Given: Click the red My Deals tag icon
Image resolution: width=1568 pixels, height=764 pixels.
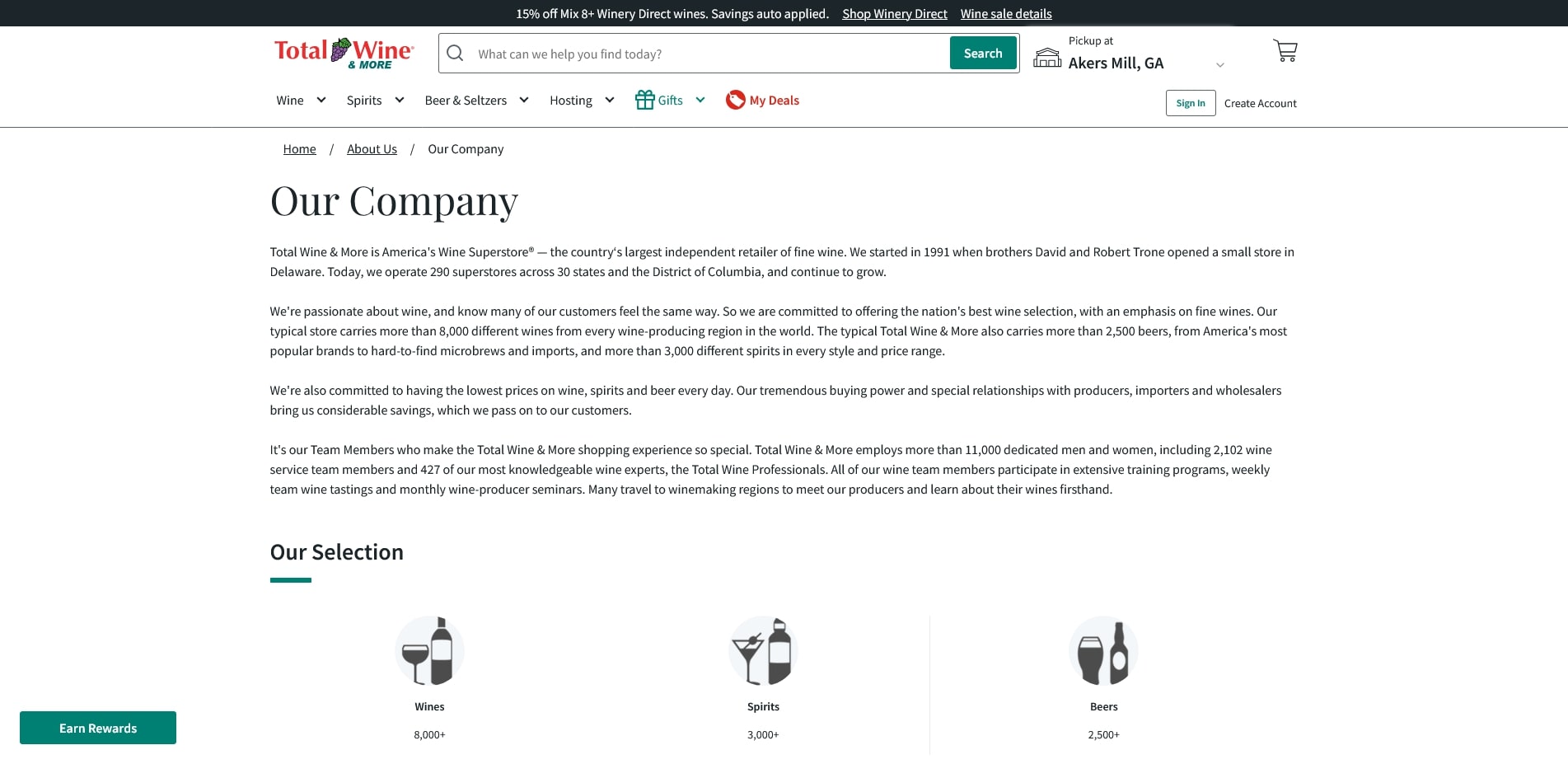Looking at the screenshot, I should click(x=735, y=100).
